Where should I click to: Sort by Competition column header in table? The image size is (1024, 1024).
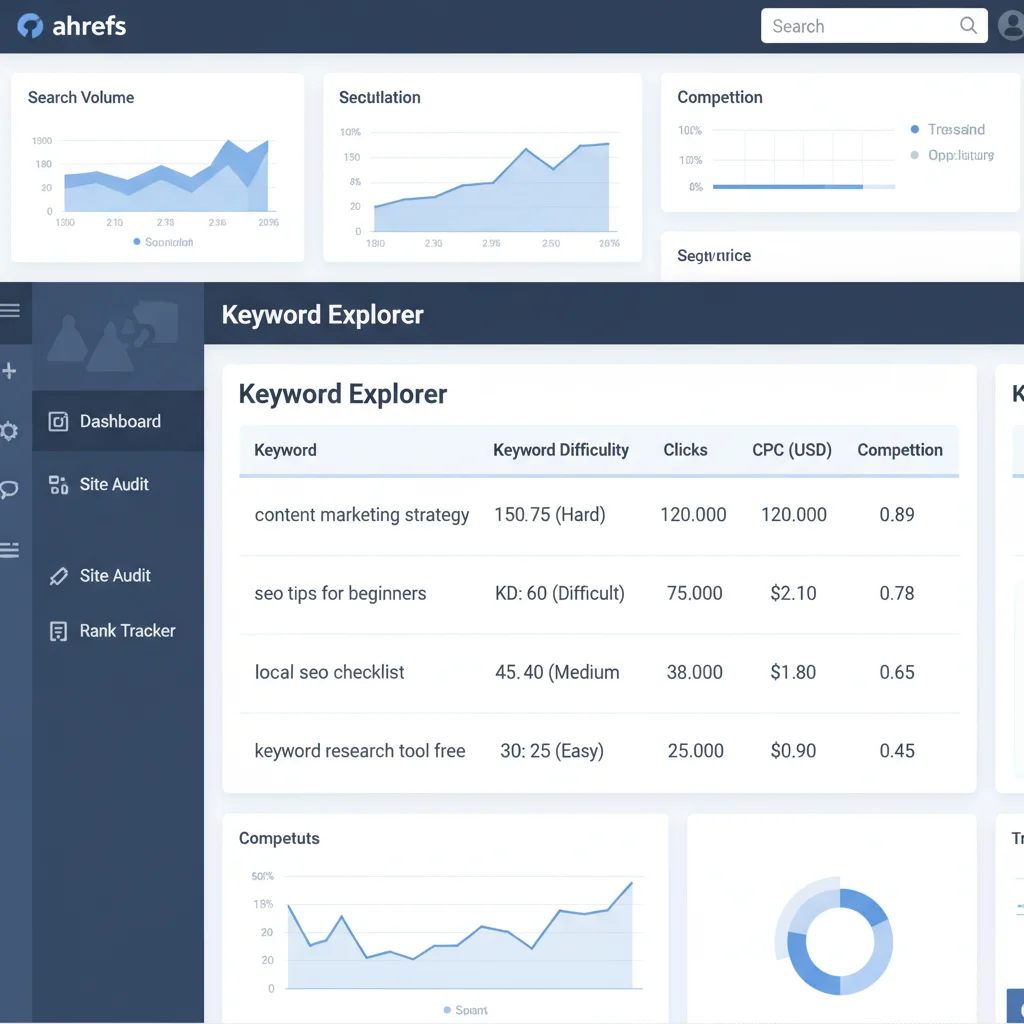(x=900, y=450)
